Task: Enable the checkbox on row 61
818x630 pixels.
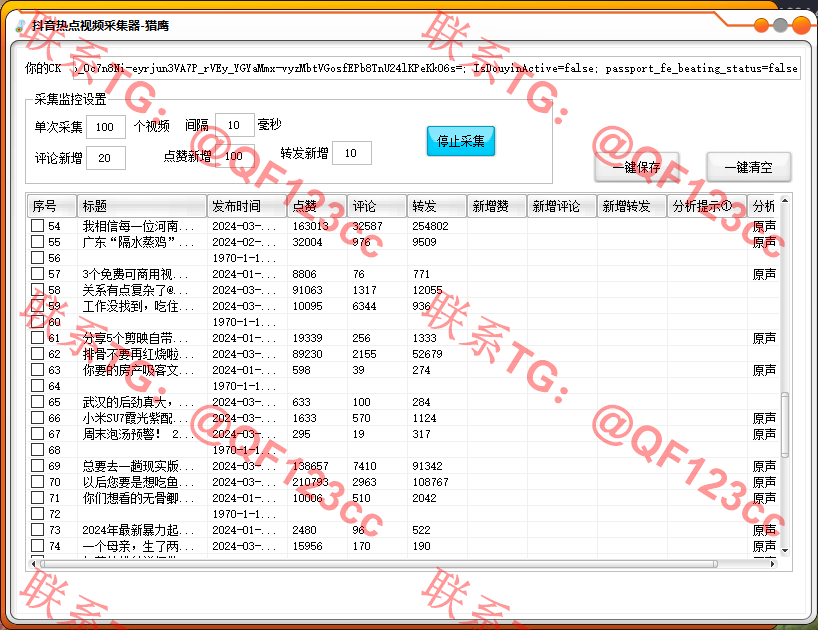Action: coord(37,337)
